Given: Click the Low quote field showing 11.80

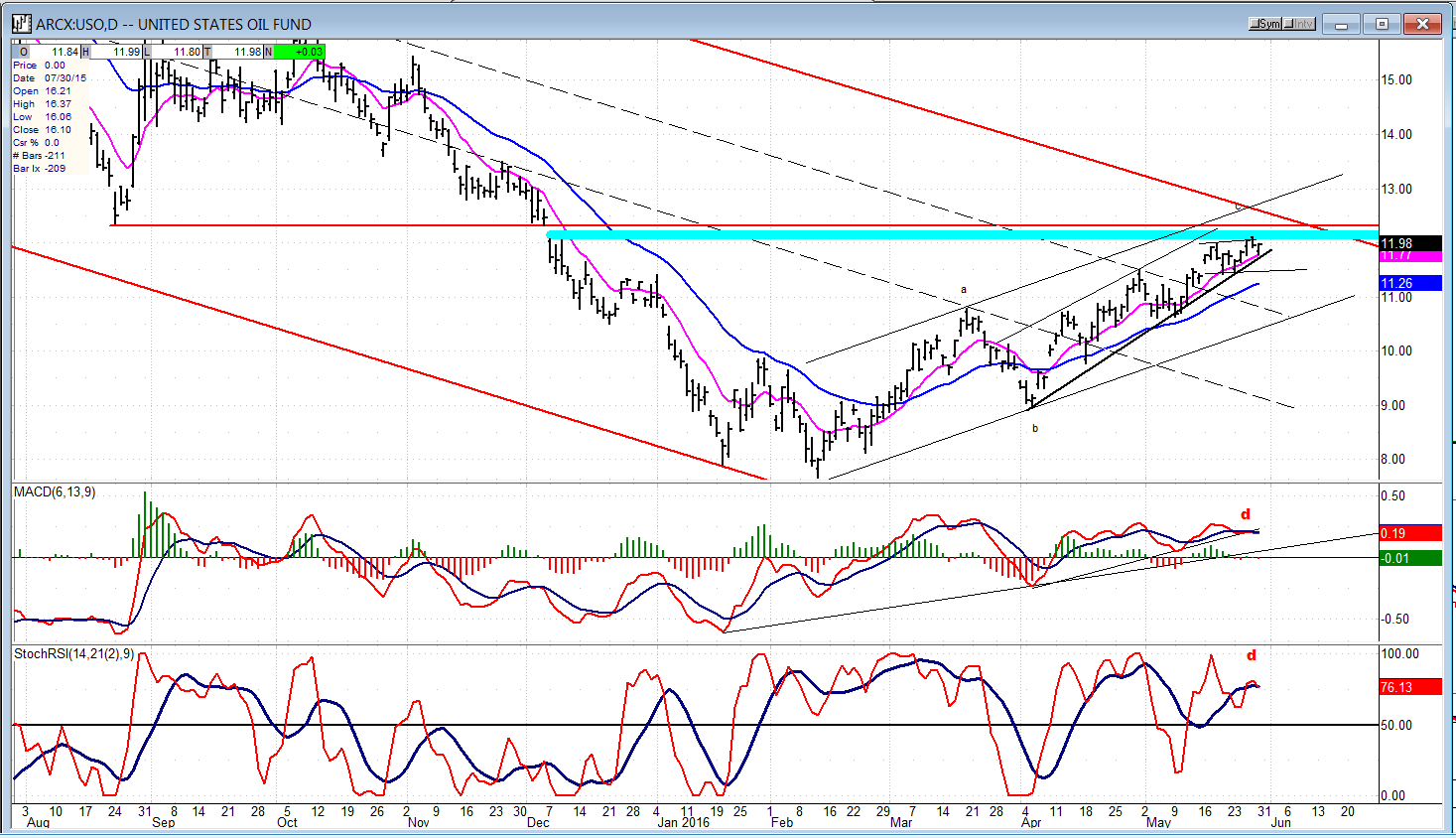Looking at the screenshot, I should 179,52.
